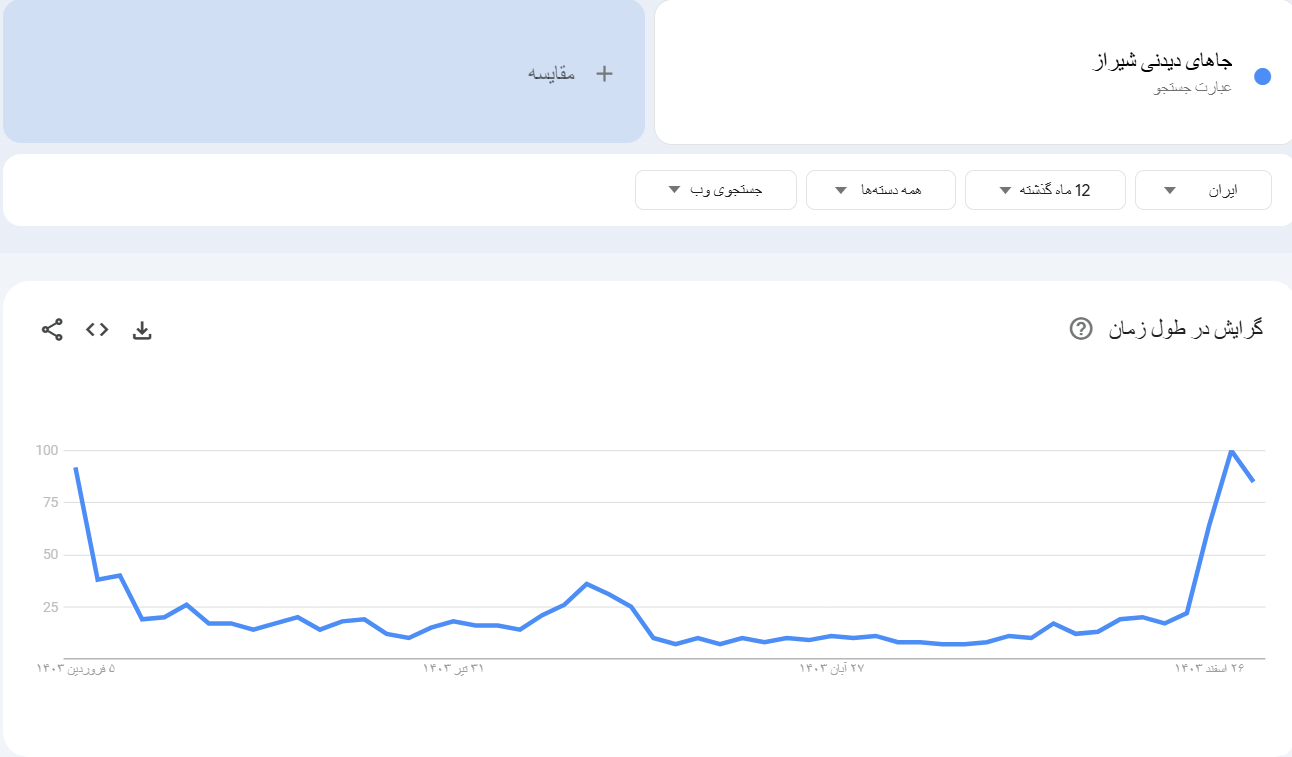Edit the search term جاهای دیدنی شیراز
Image resolution: width=1292 pixels, height=757 pixels.
1160,62
